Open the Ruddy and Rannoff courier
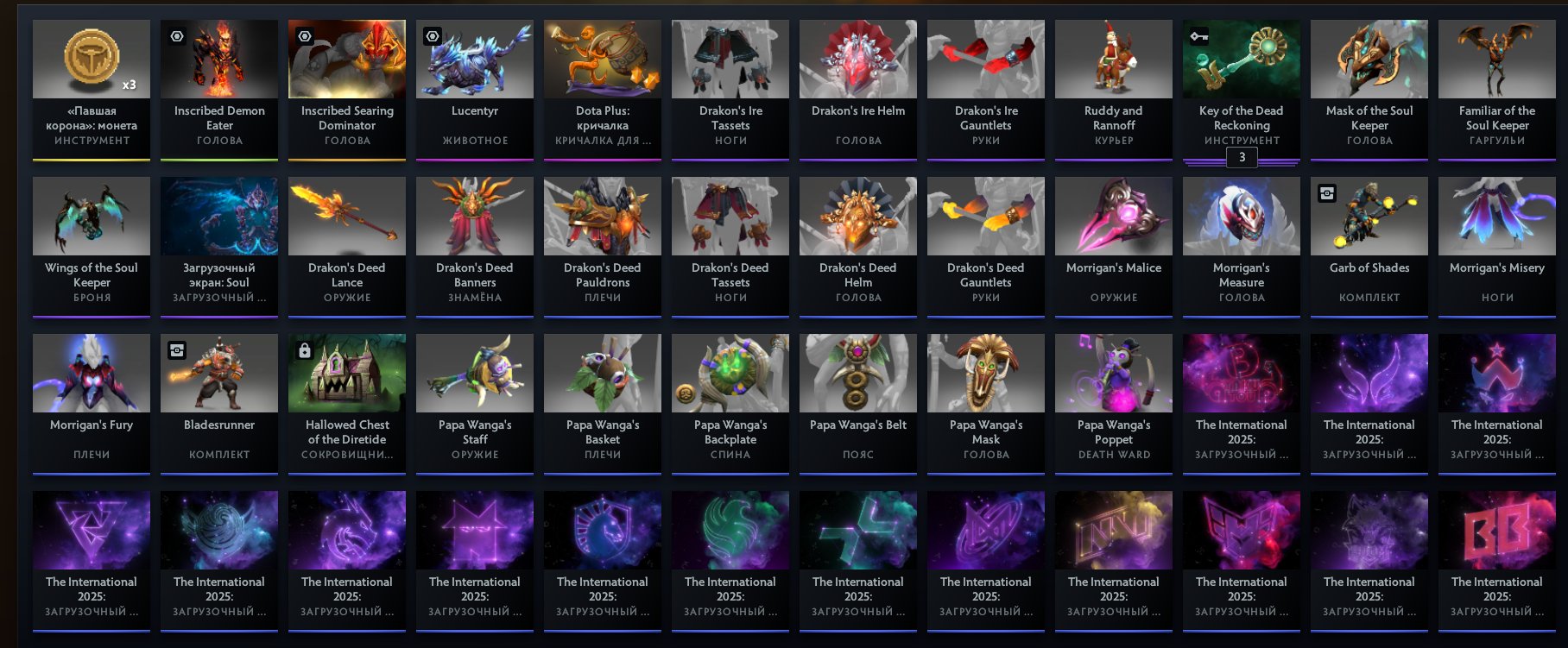This screenshot has height=648, width=1568. 1114,90
